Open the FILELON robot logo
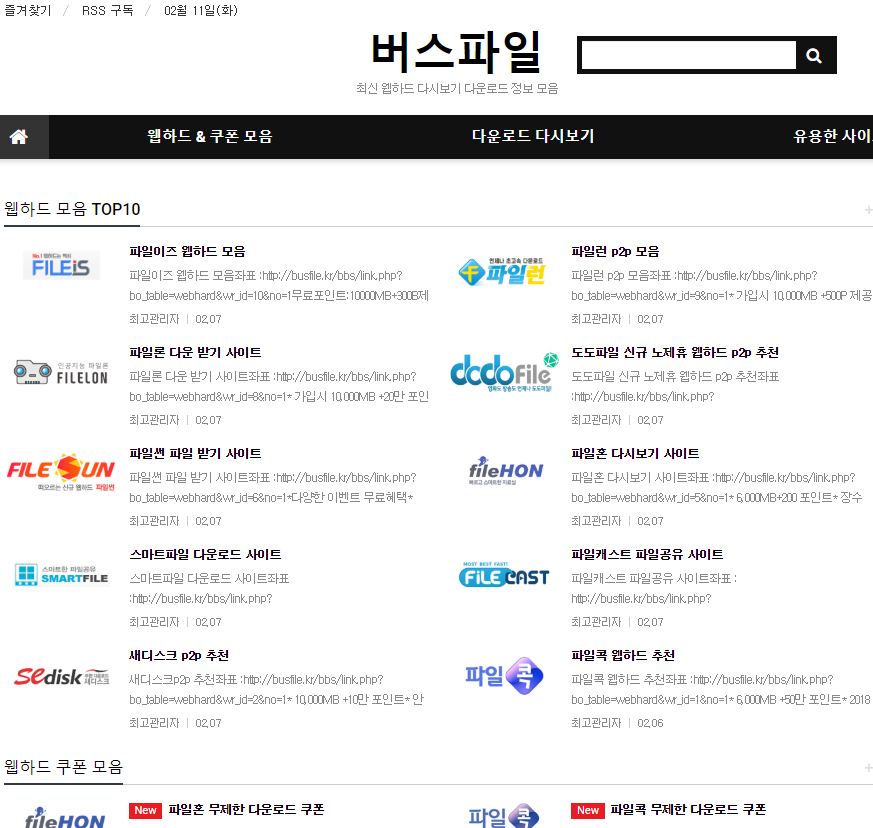The image size is (873, 828). [x=61, y=372]
